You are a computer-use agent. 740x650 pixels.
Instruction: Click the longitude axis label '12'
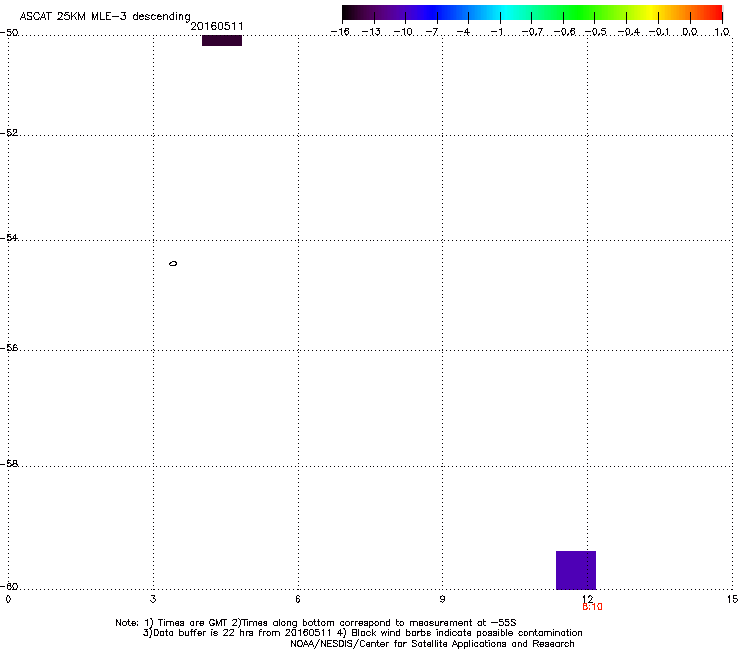[x=587, y=599]
